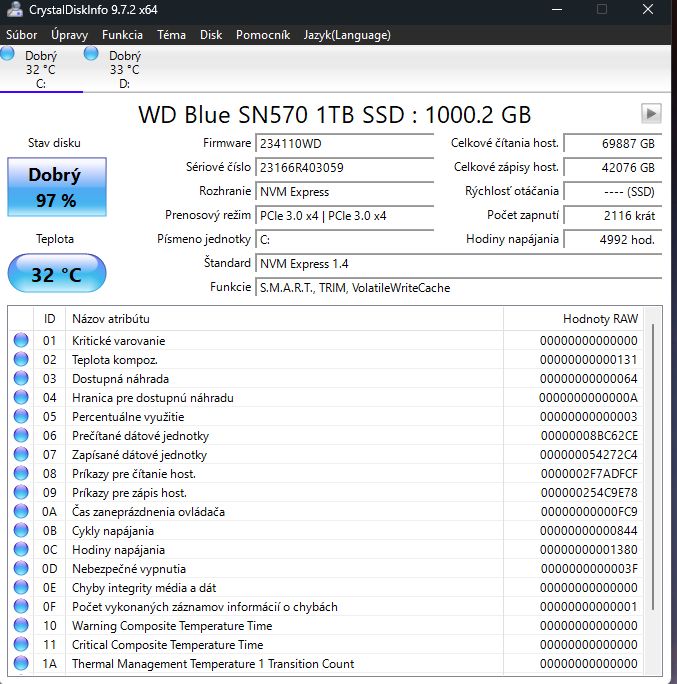This screenshot has height=684, width=677.
Task: Click the raw value 00000008BC62CE
Action: pos(589,435)
